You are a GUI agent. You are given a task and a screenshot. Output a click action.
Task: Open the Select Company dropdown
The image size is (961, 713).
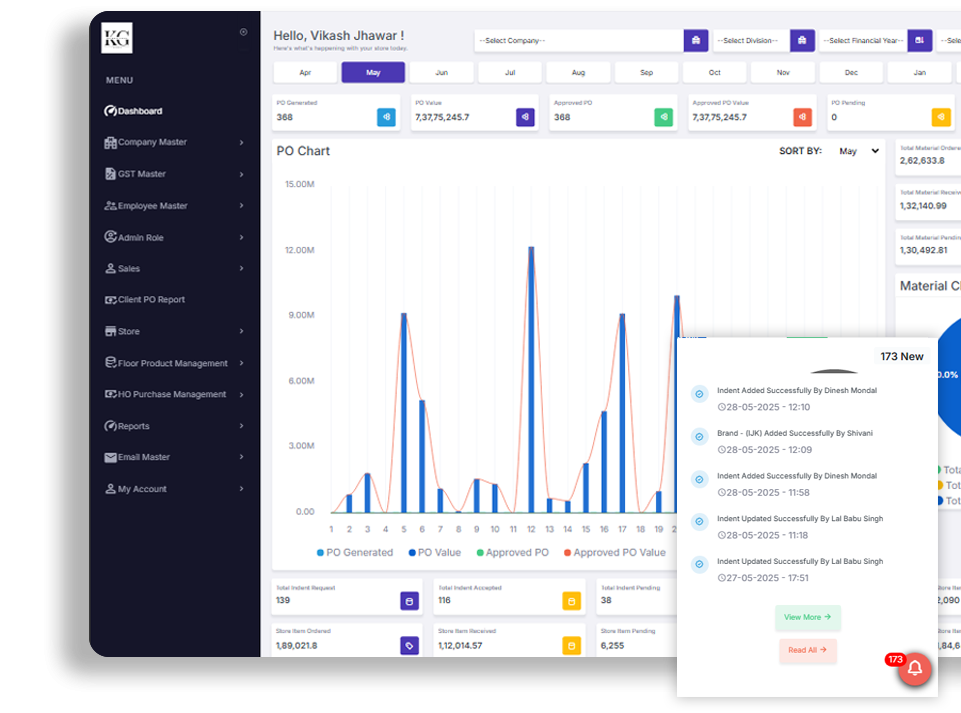click(579, 41)
